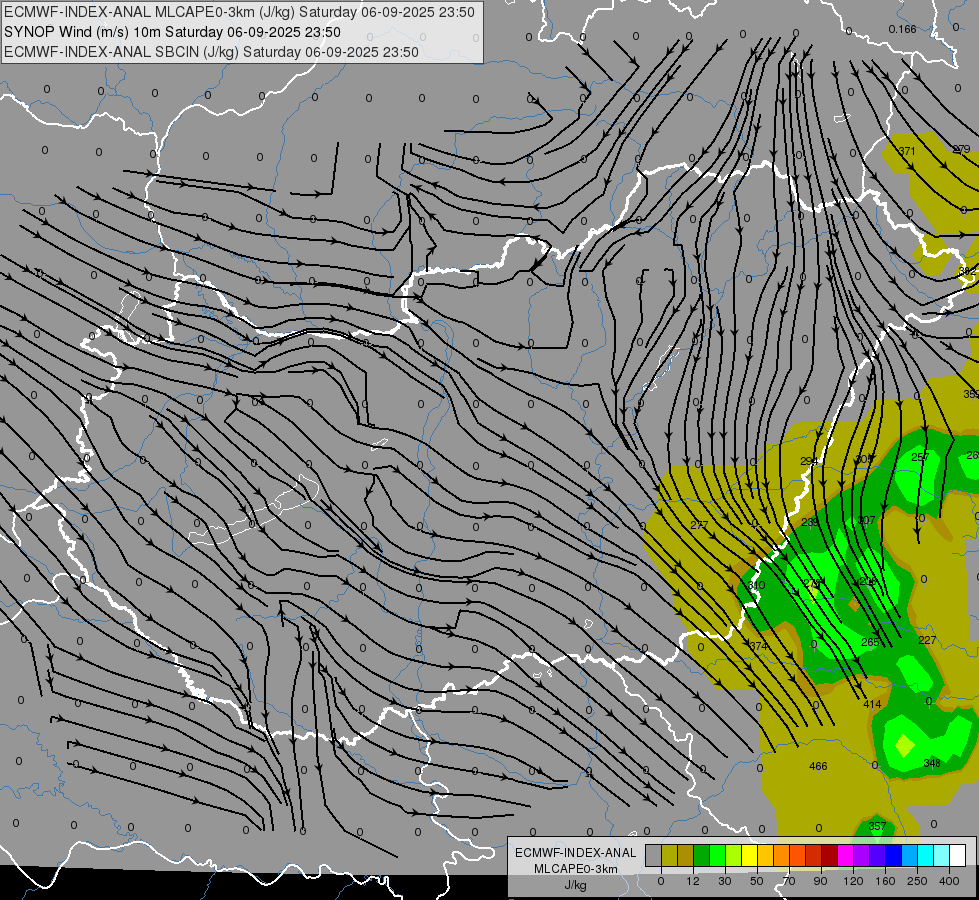Screen dimensions: 979x900
Task: Click the SYNOP Wind 10m title line
Action: tap(172, 32)
